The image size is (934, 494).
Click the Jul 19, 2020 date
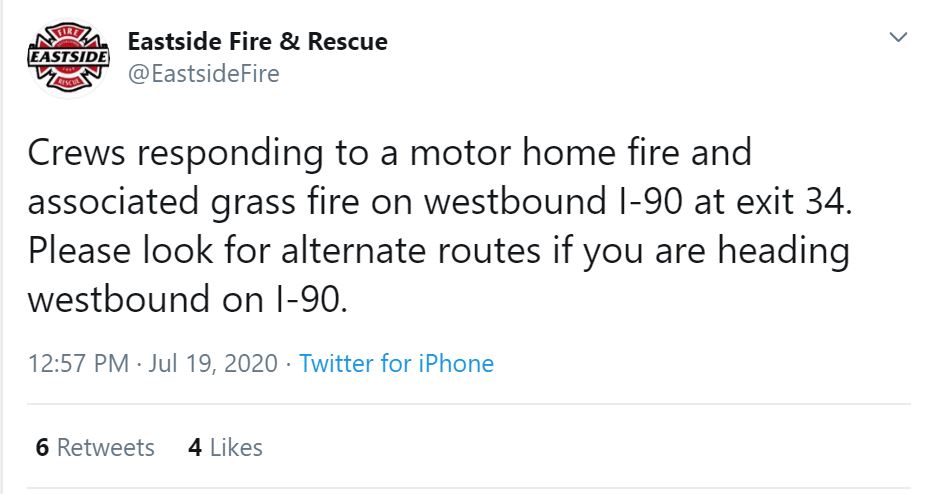tap(211, 362)
